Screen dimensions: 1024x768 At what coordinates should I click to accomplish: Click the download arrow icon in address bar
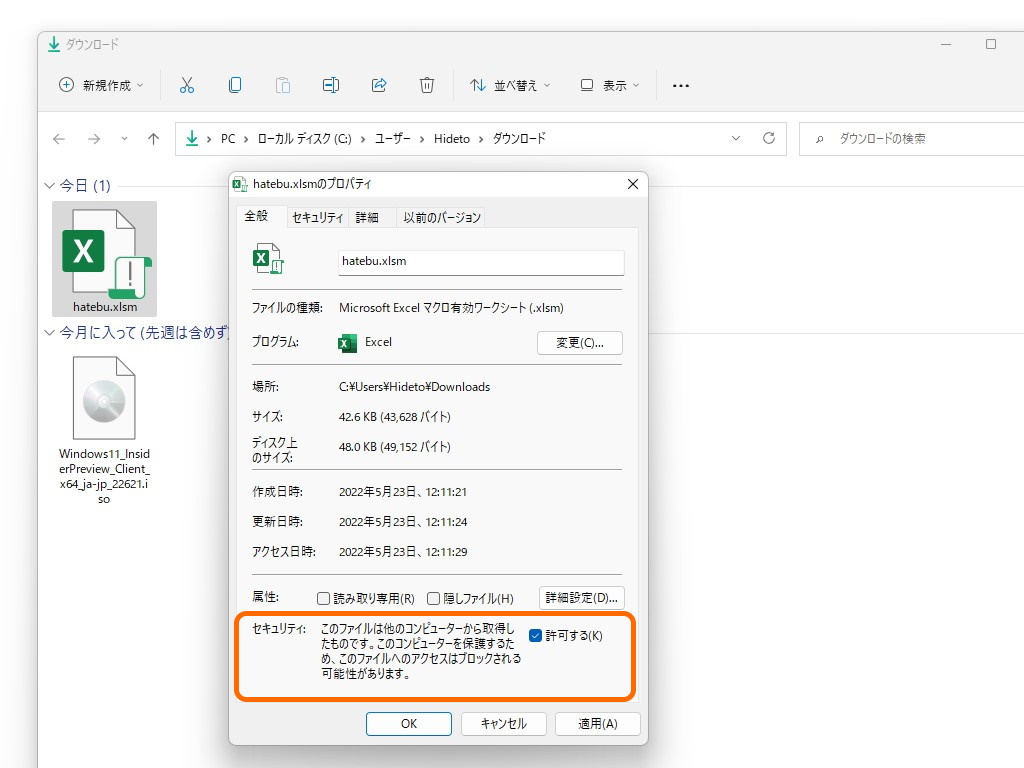(192, 138)
